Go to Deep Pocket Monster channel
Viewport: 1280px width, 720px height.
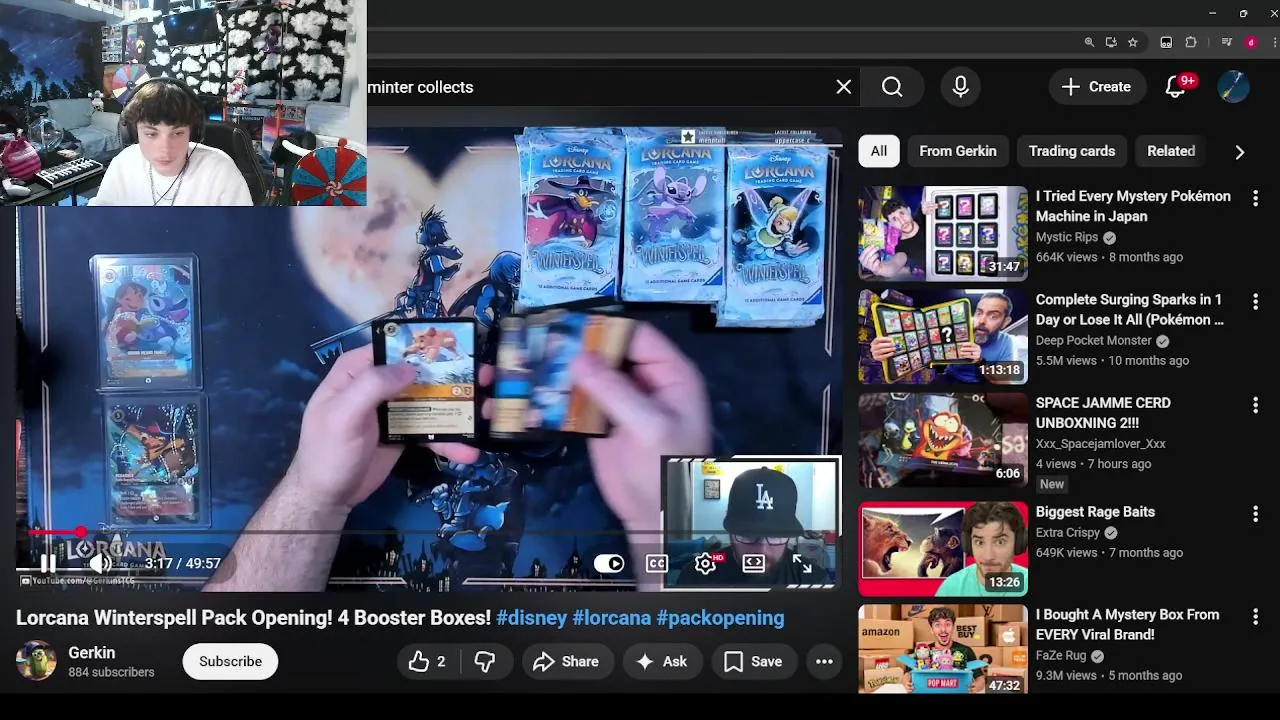coord(1094,341)
